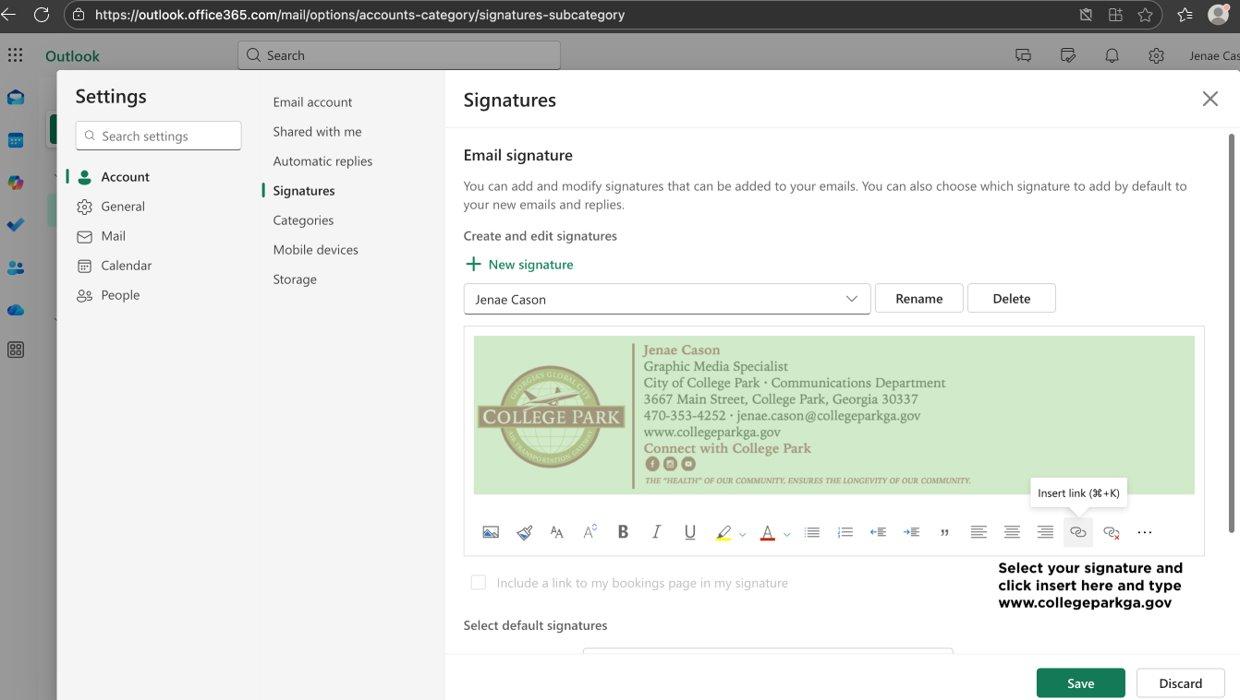
Task: Check the bookings page link checkbox
Action: tap(478, 582)
